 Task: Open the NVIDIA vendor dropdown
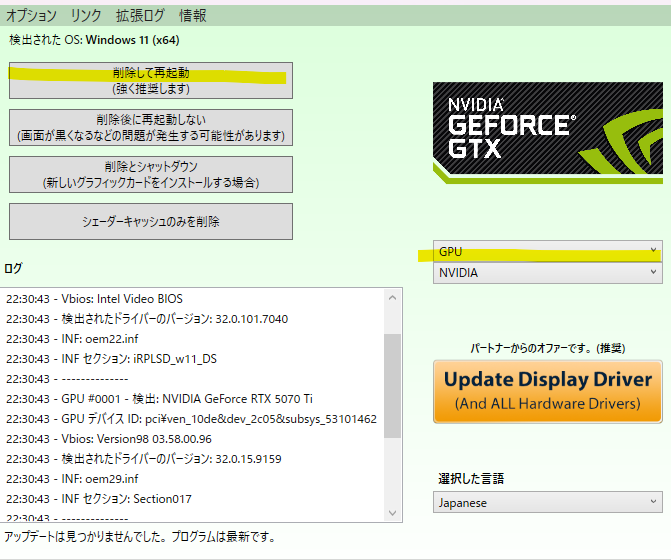[548, 273]
